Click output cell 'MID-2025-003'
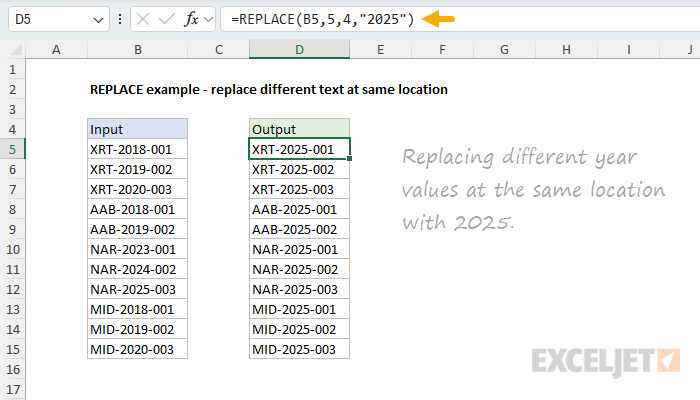The height and width of the screenshot is (400, 700). (x=299, y=349)
